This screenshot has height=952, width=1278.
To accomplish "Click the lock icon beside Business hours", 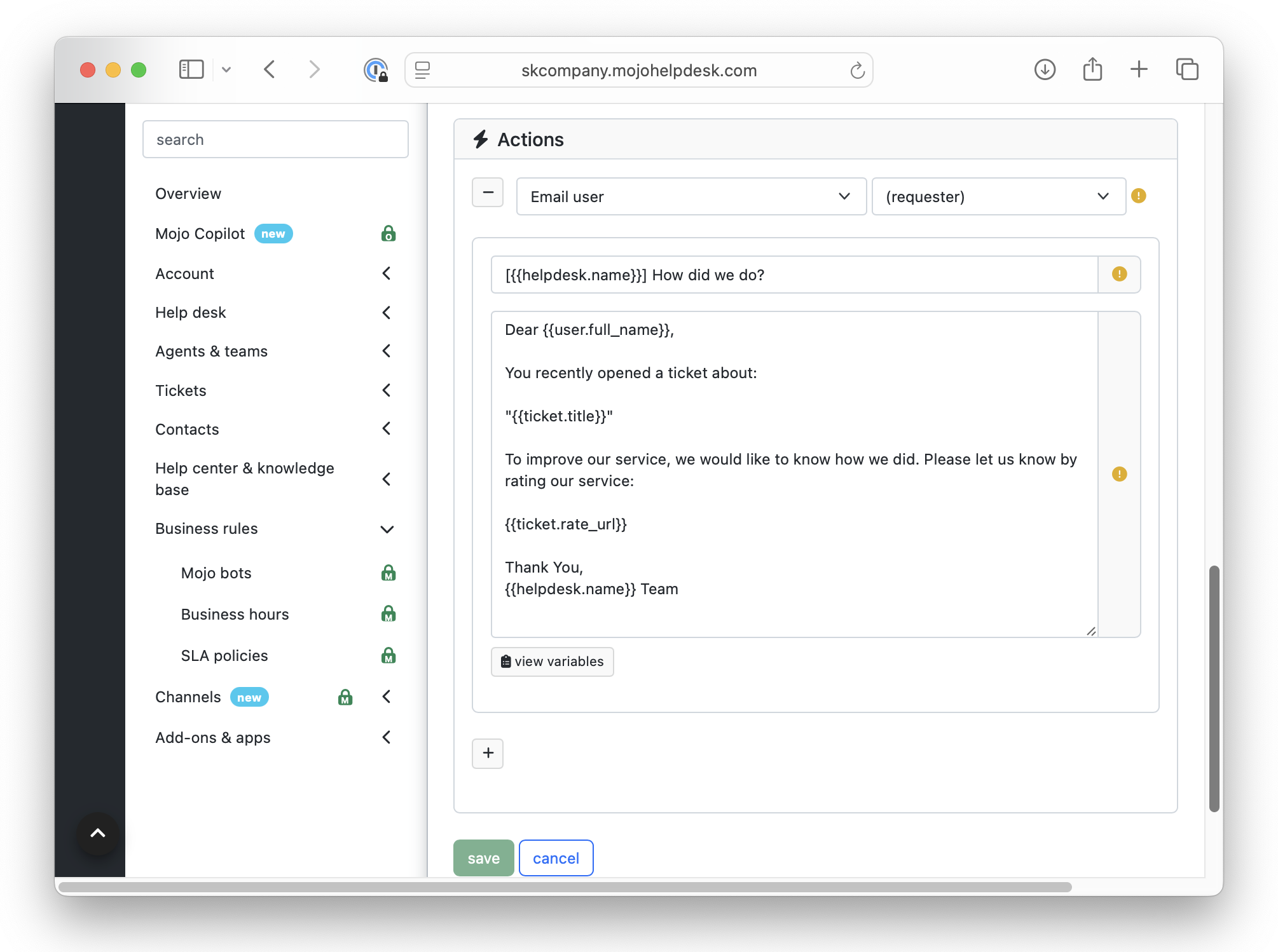I will [x=388, y=614].
